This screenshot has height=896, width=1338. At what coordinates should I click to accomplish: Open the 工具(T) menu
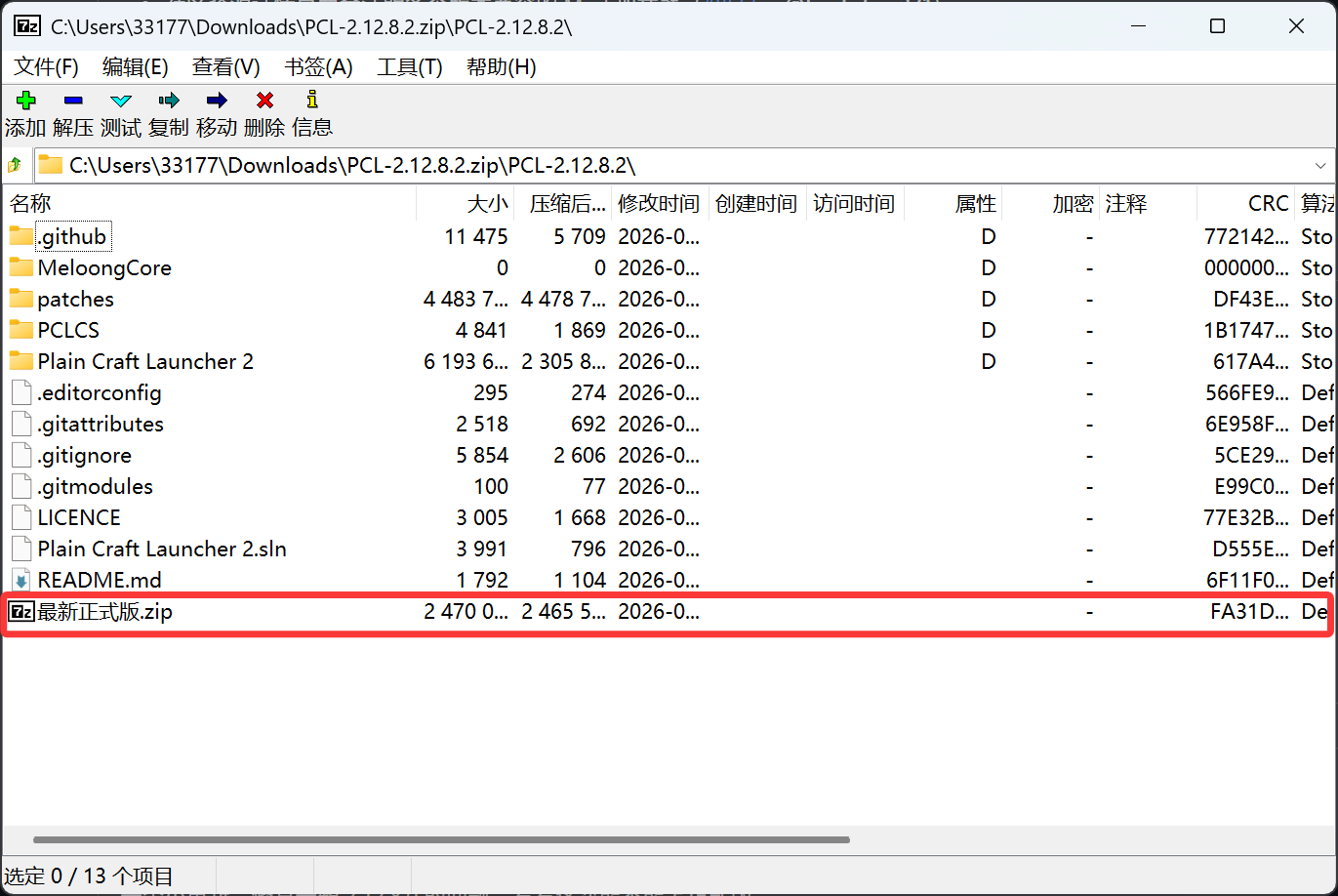pos(410,66)
